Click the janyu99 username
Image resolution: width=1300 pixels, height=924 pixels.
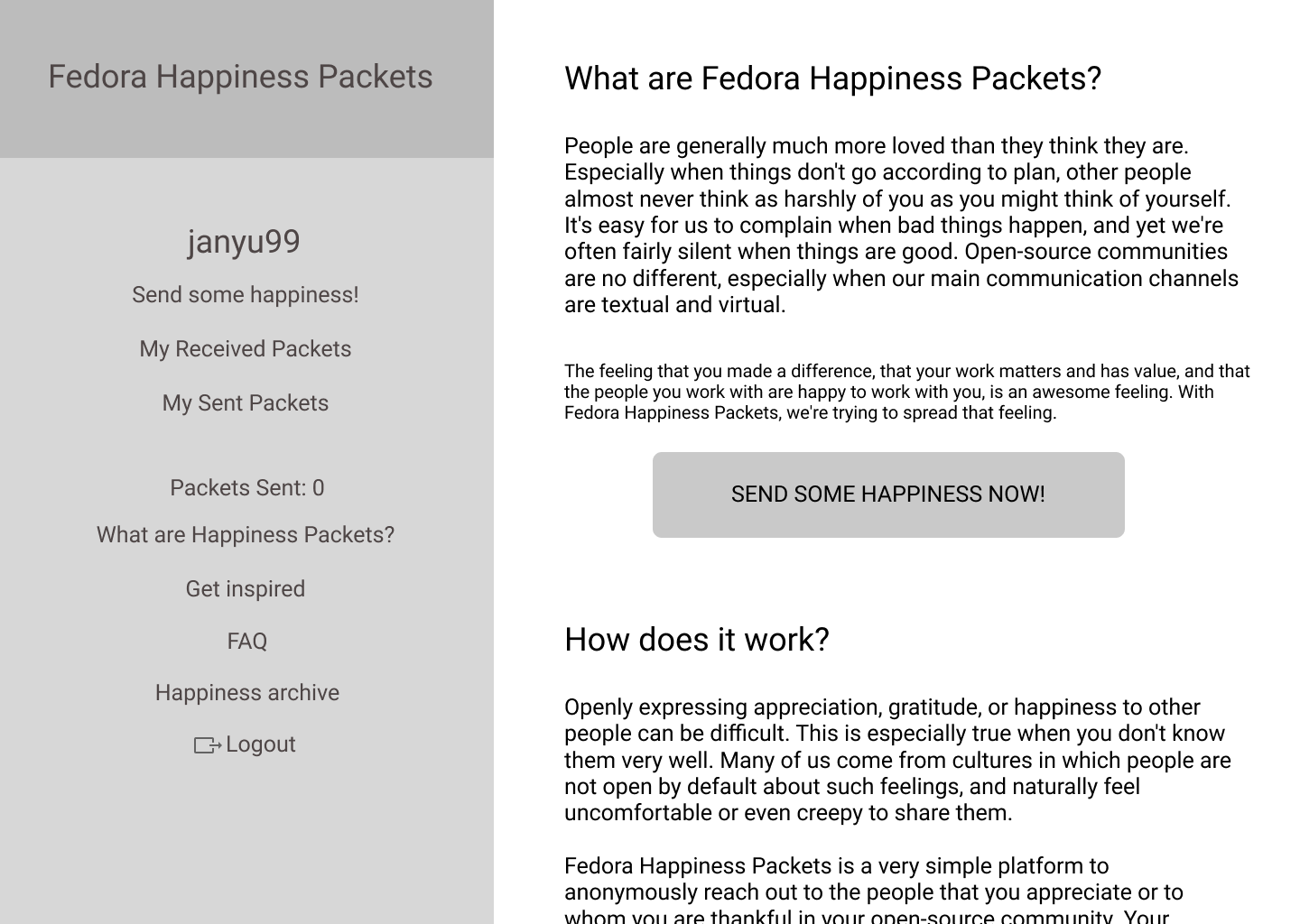(244, 242)
